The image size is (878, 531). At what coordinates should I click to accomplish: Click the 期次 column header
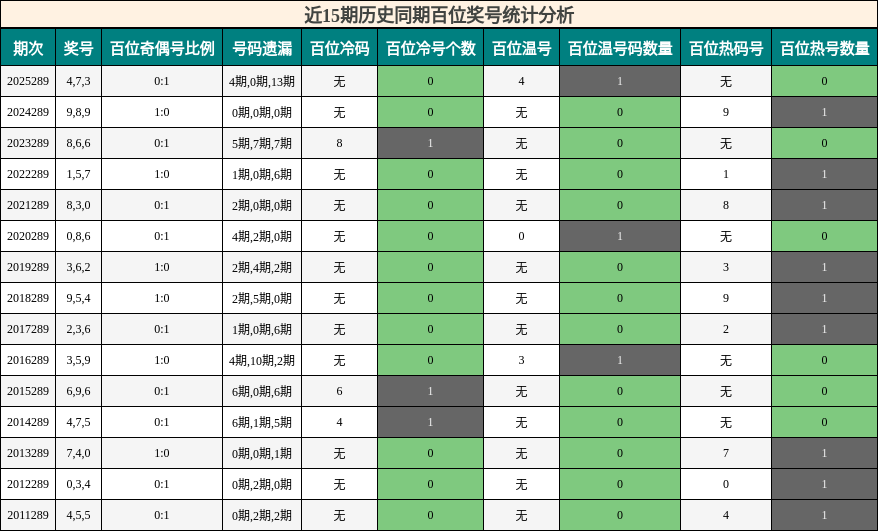[28, 49]
